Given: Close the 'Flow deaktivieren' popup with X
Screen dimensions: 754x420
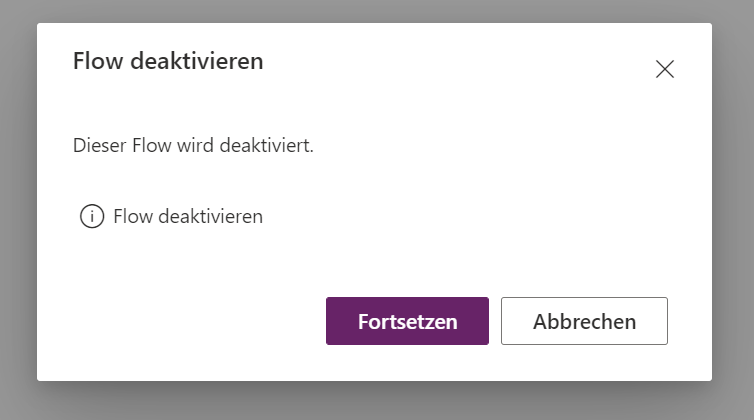Looking at the screenshot, I should (665, 69).
